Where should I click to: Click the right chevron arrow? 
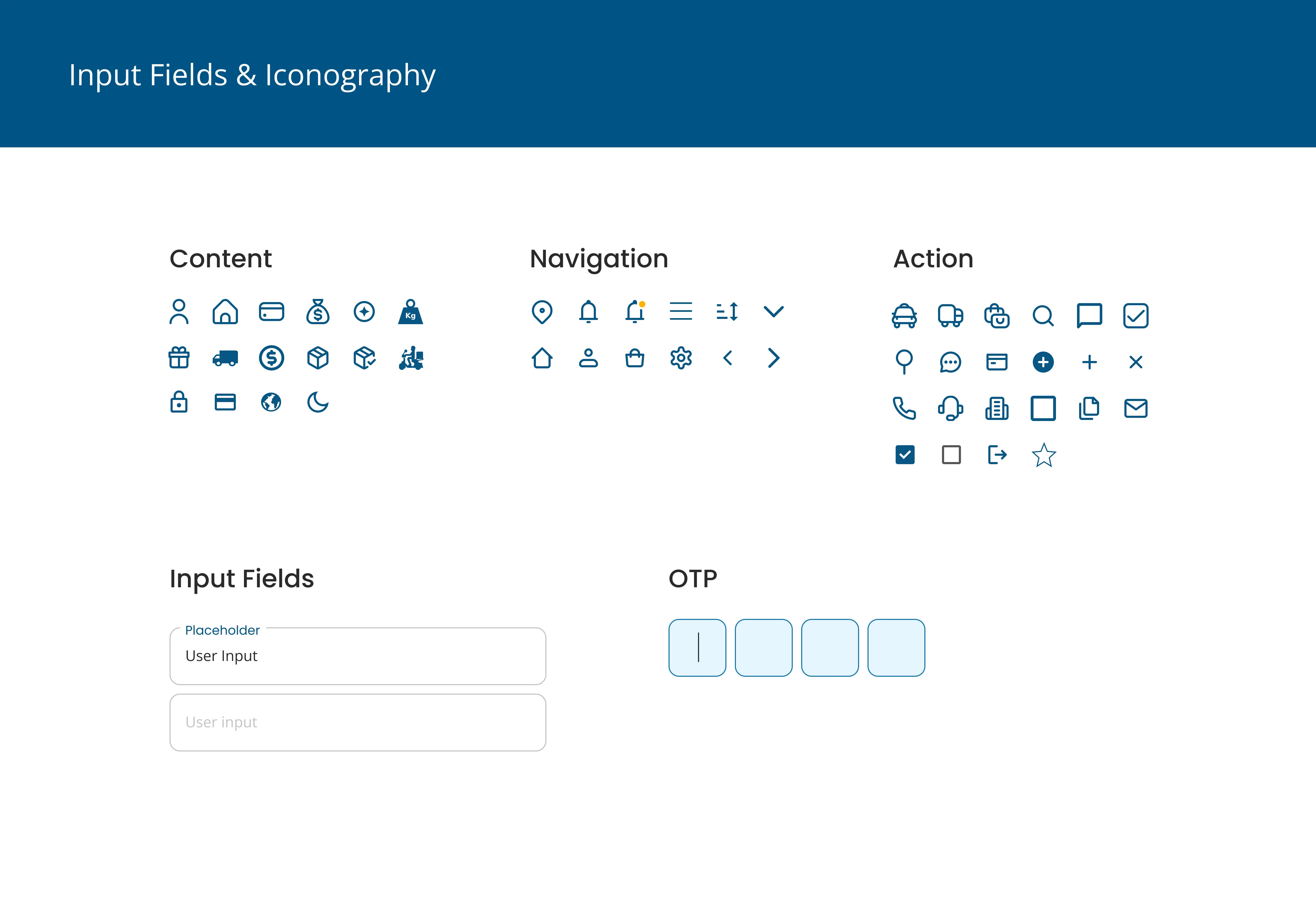click(774, 358)
